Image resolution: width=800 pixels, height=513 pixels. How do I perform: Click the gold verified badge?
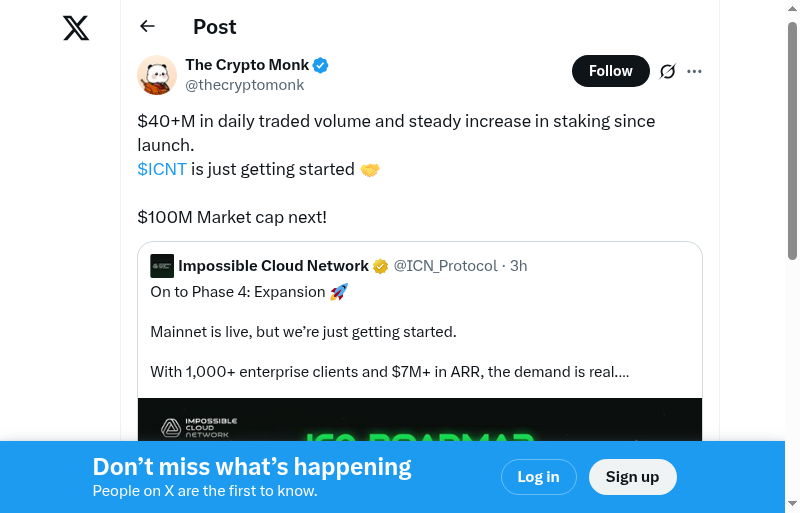click(381, 266)
